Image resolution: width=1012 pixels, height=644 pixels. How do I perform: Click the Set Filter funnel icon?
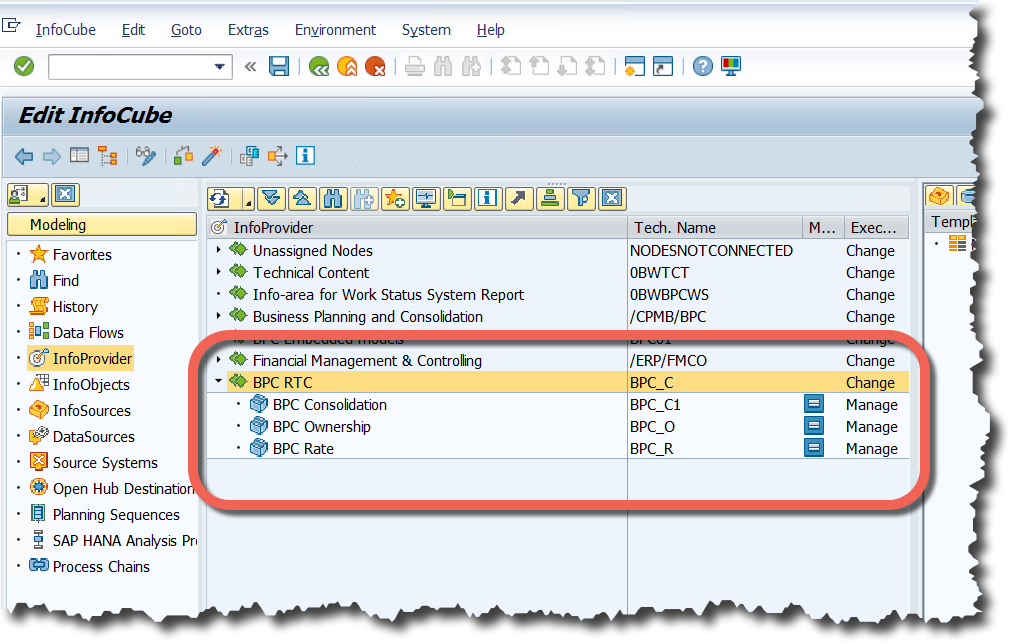click(580, 198)
